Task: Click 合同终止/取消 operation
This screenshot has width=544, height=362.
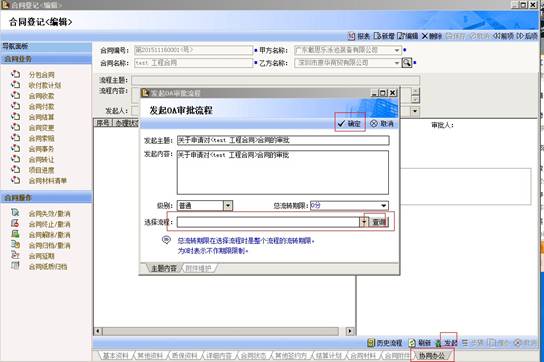Action: pyautogui.click(x=49, y=224)
